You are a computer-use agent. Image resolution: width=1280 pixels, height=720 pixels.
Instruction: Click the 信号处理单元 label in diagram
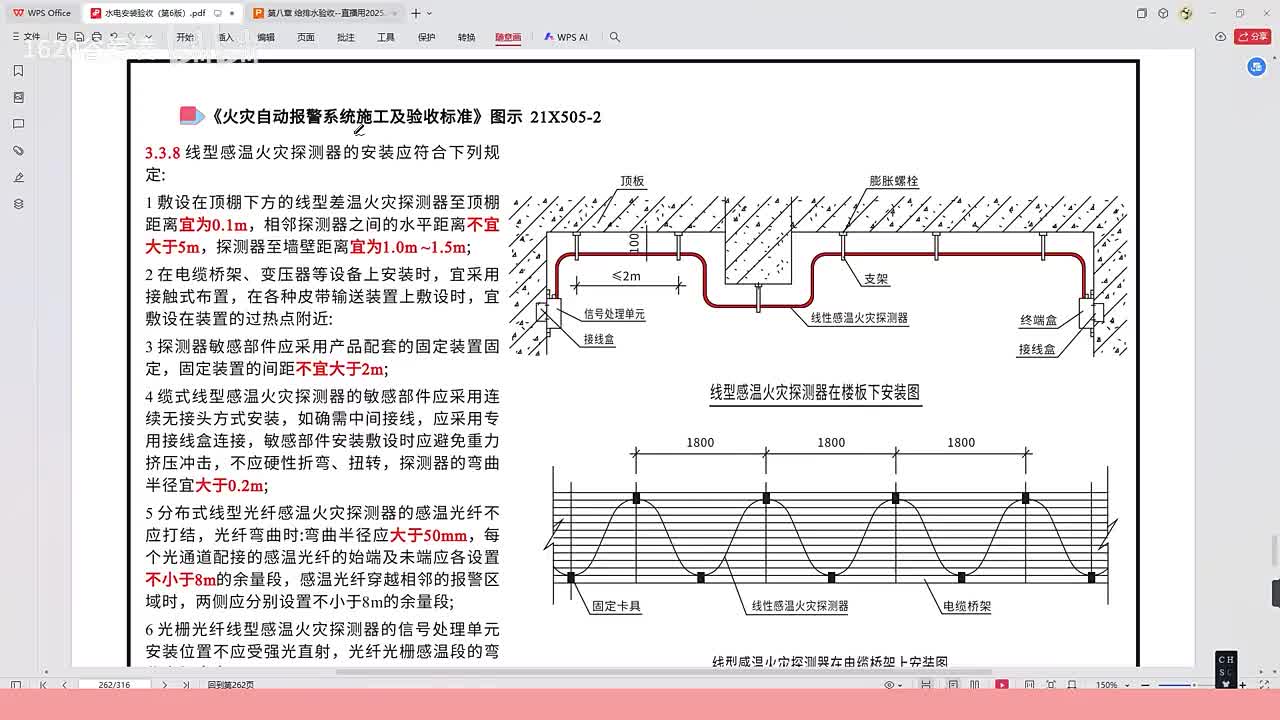pyautogui.click(x=614, y=314)
